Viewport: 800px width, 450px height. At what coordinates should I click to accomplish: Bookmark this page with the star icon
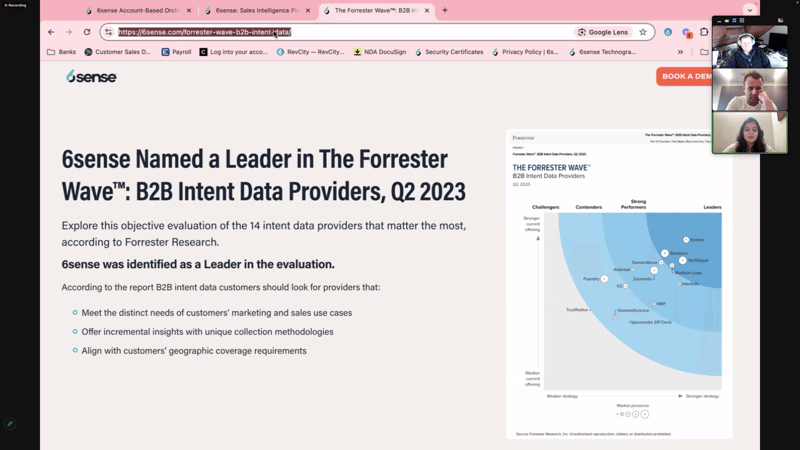click(643, 32)
